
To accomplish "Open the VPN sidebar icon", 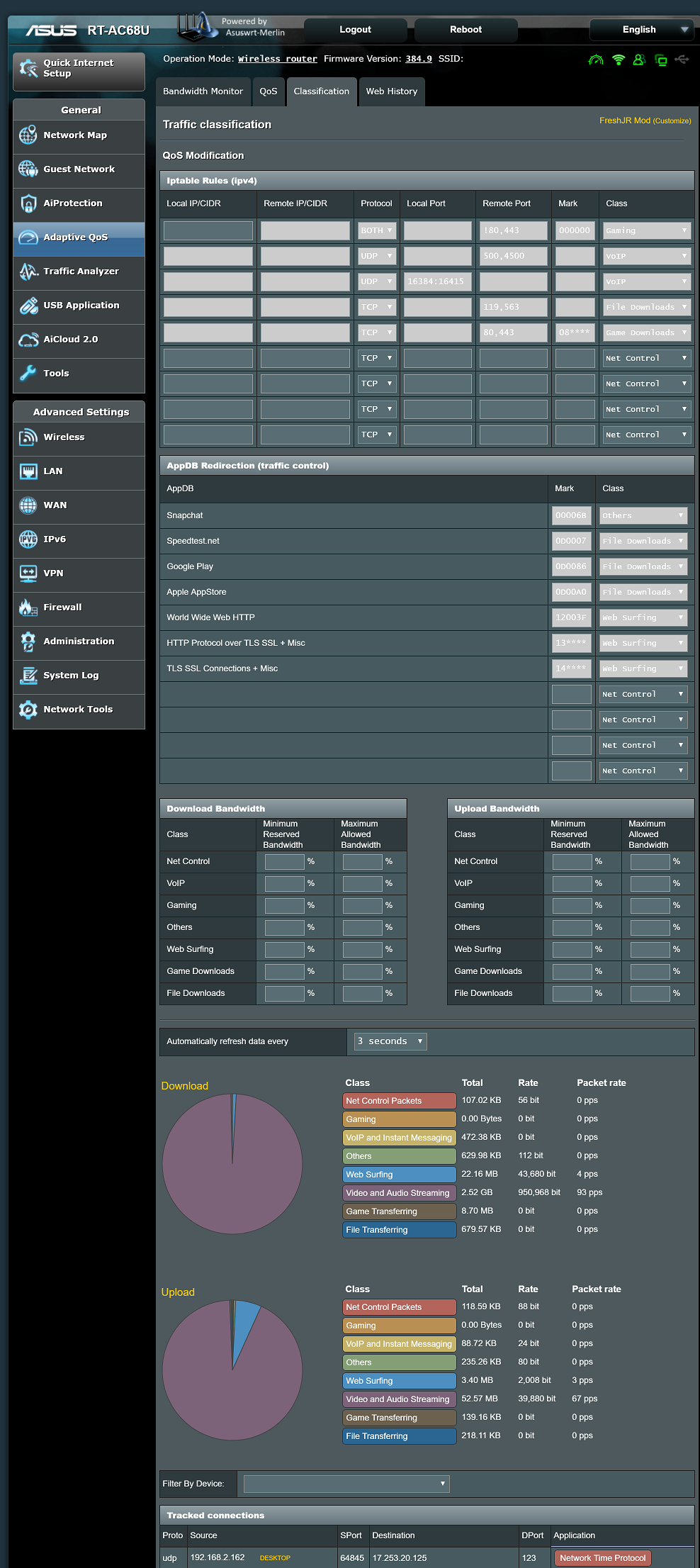I will tap(28, 573).
